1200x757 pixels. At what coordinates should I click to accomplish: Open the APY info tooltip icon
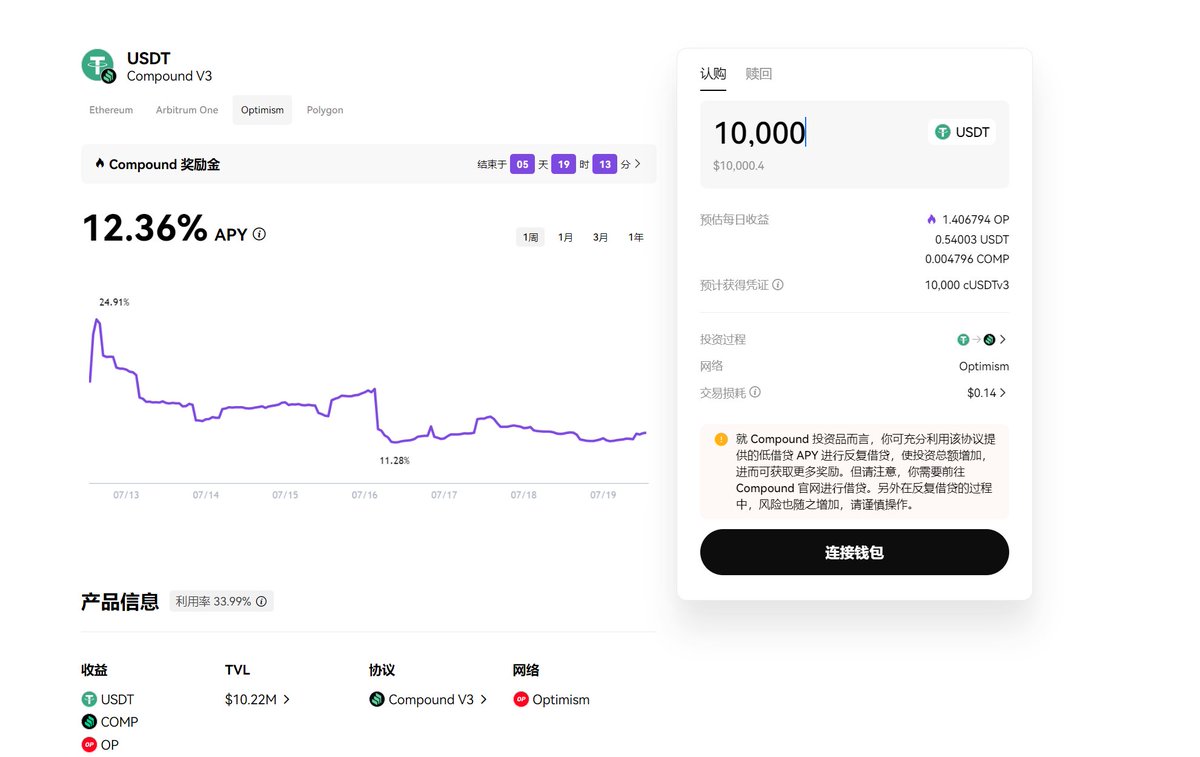(x=259, y=234)
